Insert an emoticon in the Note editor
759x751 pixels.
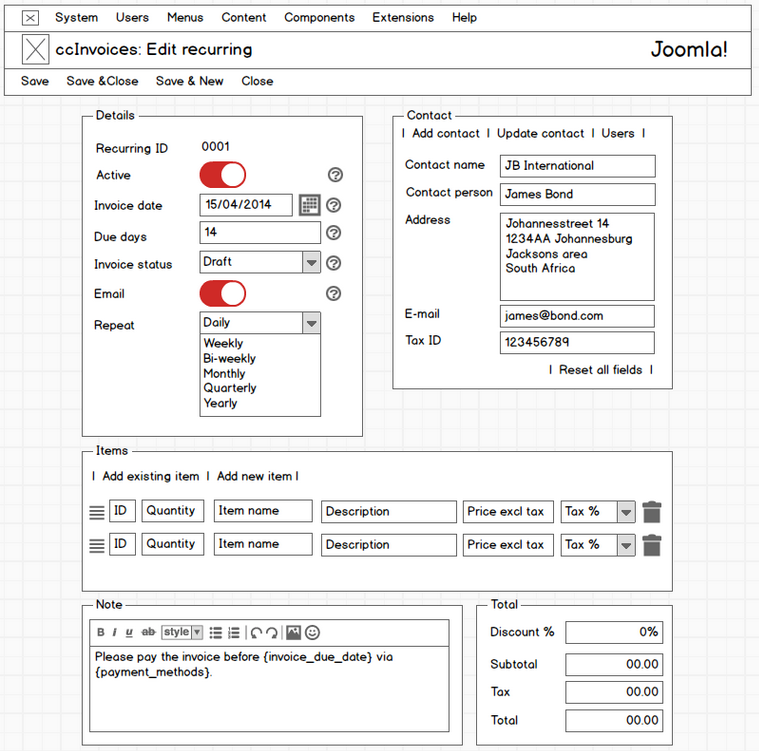pos(313,632)
